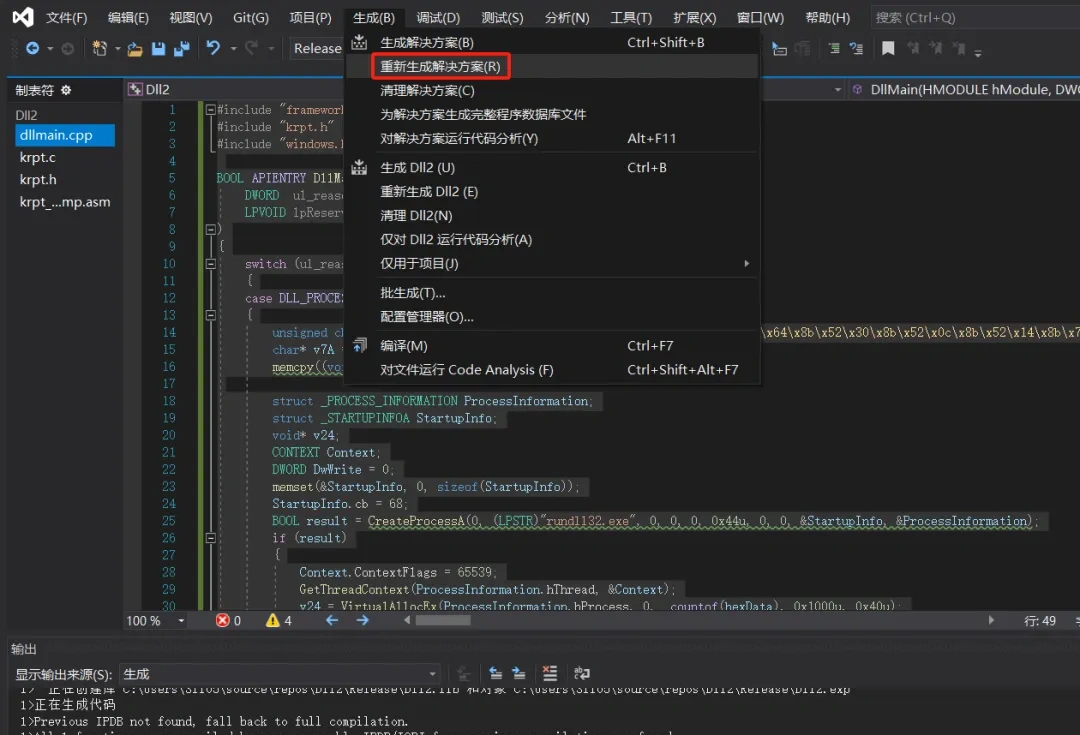Select 生成 Dll2 (U) menu item
This screenshot has height=735, width=1080.
[552, 167]
